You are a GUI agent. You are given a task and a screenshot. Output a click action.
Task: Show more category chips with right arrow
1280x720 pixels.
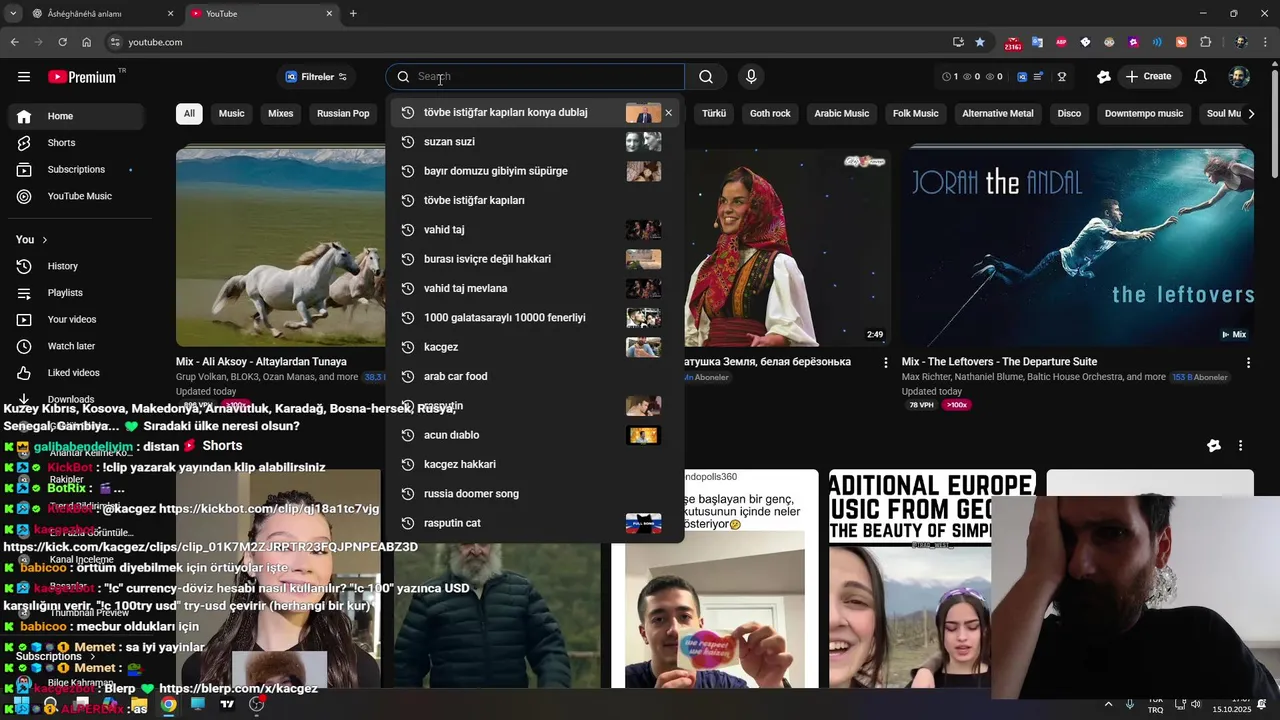click(x=1251, y=114)
